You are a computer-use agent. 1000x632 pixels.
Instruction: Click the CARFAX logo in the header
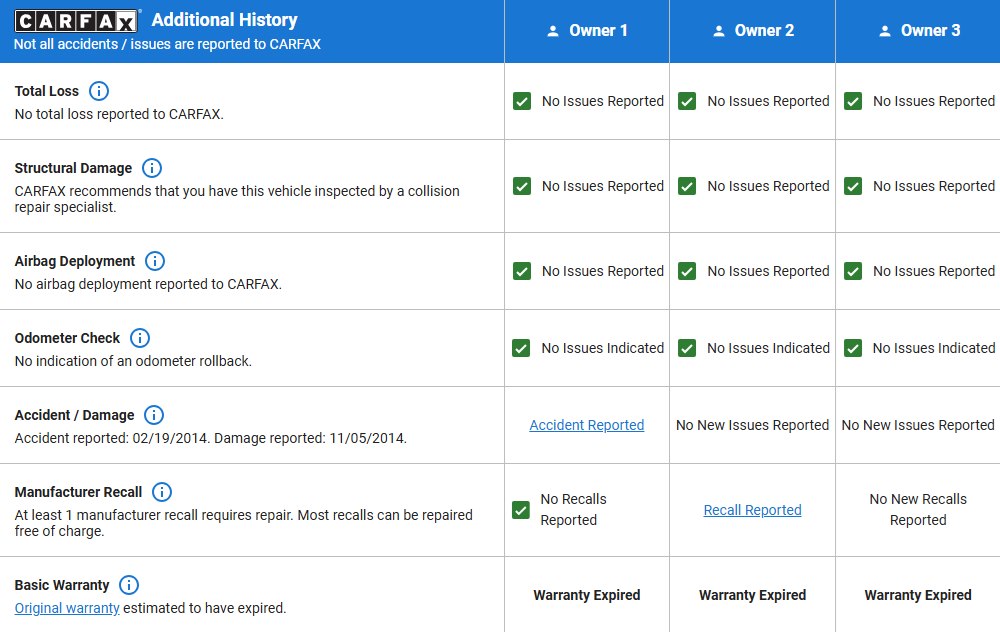pyautogui.click(x=76, y=21)
